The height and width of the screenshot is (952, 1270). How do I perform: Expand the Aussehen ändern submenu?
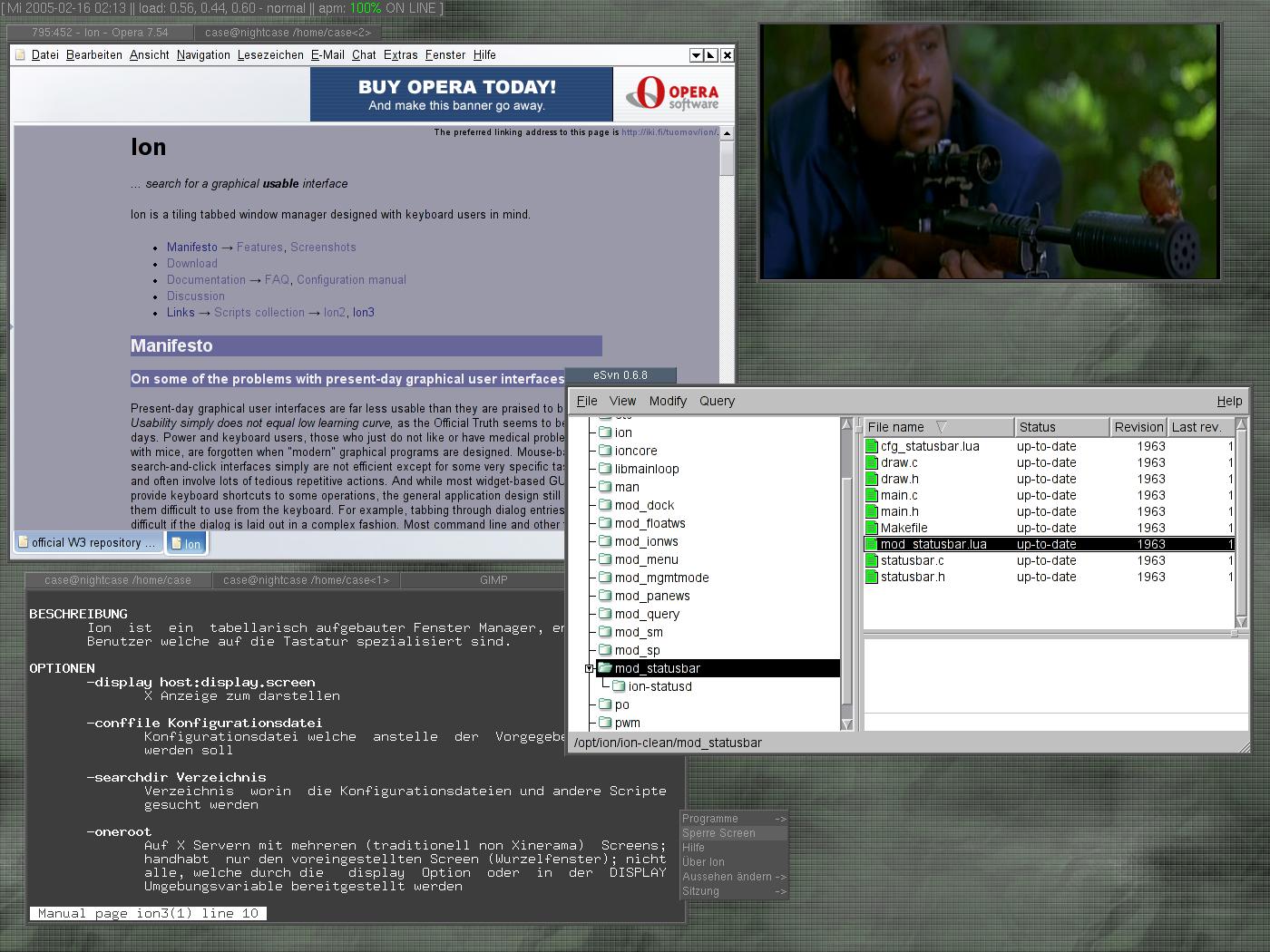[733, 877]
